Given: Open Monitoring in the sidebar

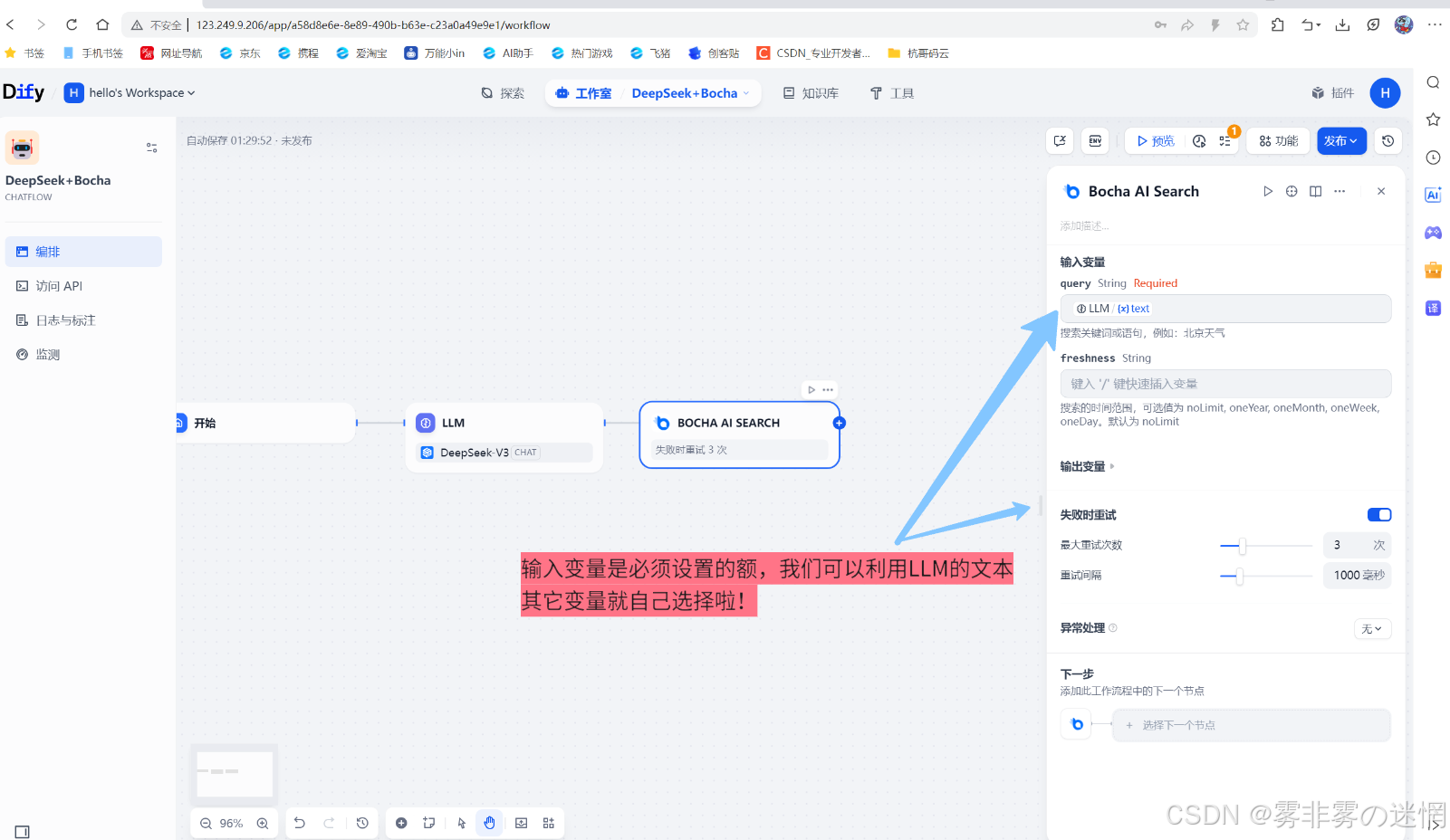Looking at the screenshot, I should tap(83, 355).
